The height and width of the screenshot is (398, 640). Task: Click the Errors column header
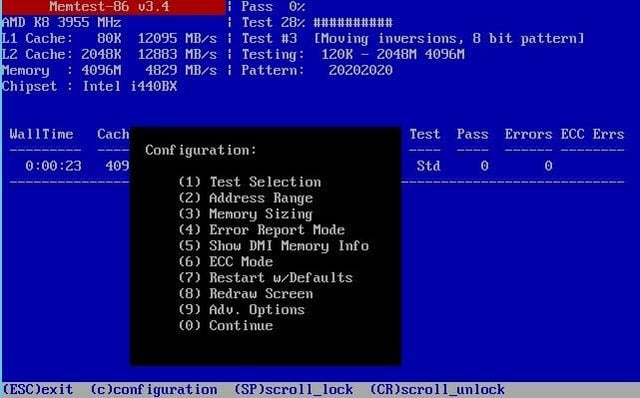(x=528, y=134)
